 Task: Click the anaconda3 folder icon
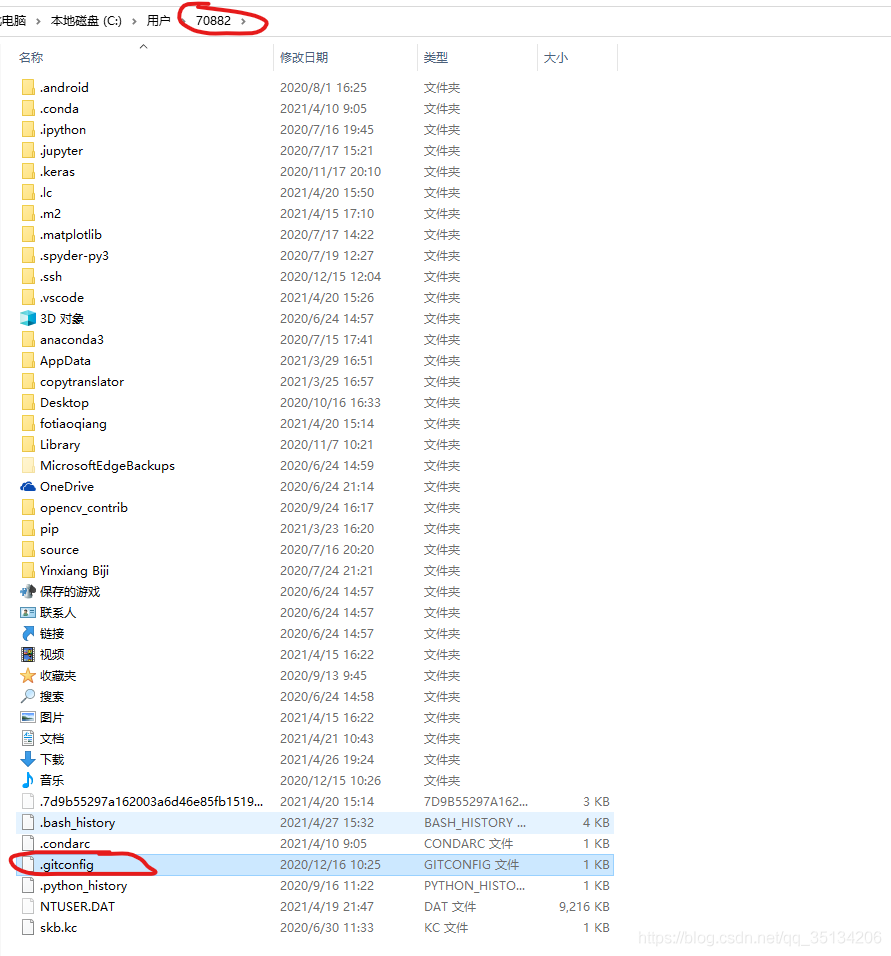pos(28,340)
